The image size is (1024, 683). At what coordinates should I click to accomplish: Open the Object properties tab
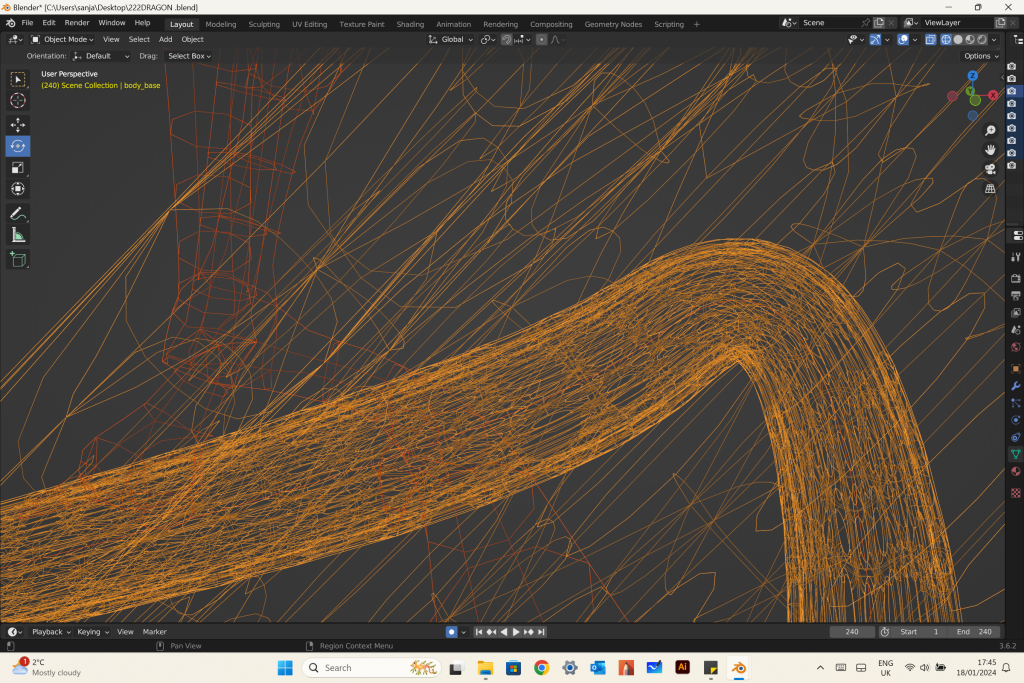(x=1016, y=369)
